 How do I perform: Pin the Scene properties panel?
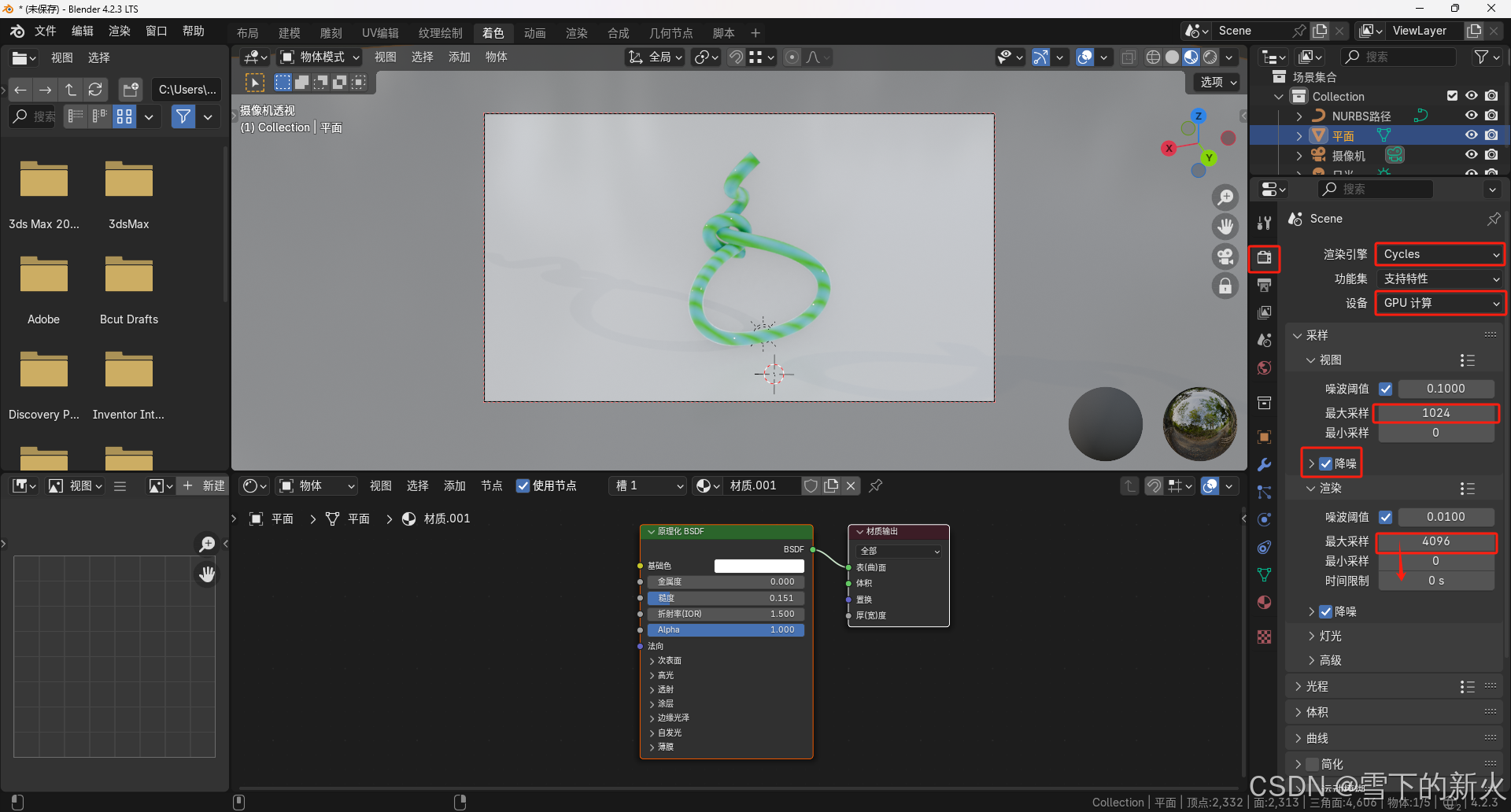(x=1493, y=219)
